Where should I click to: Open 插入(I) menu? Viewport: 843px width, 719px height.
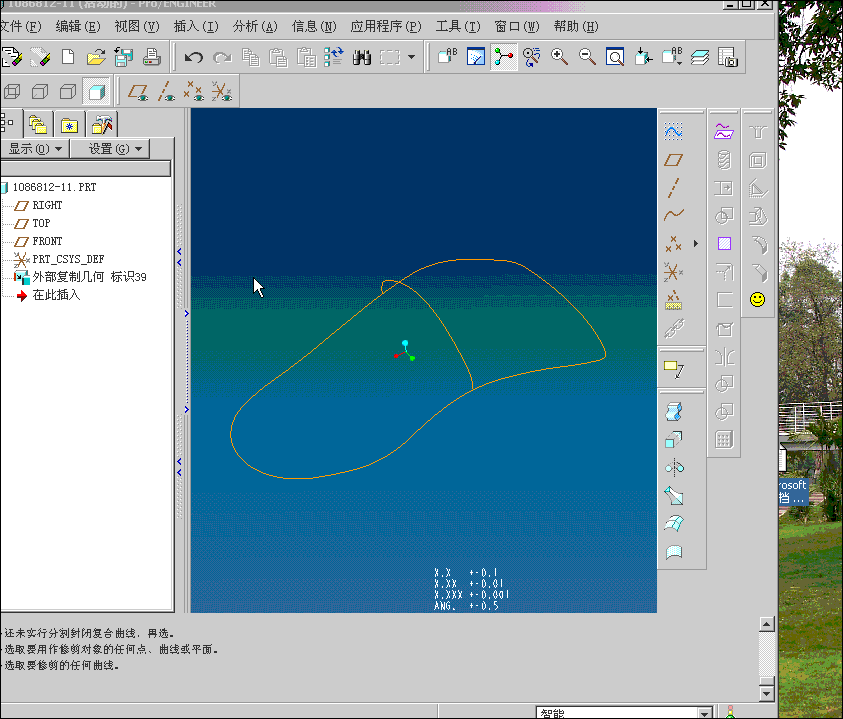coord(196,26)
